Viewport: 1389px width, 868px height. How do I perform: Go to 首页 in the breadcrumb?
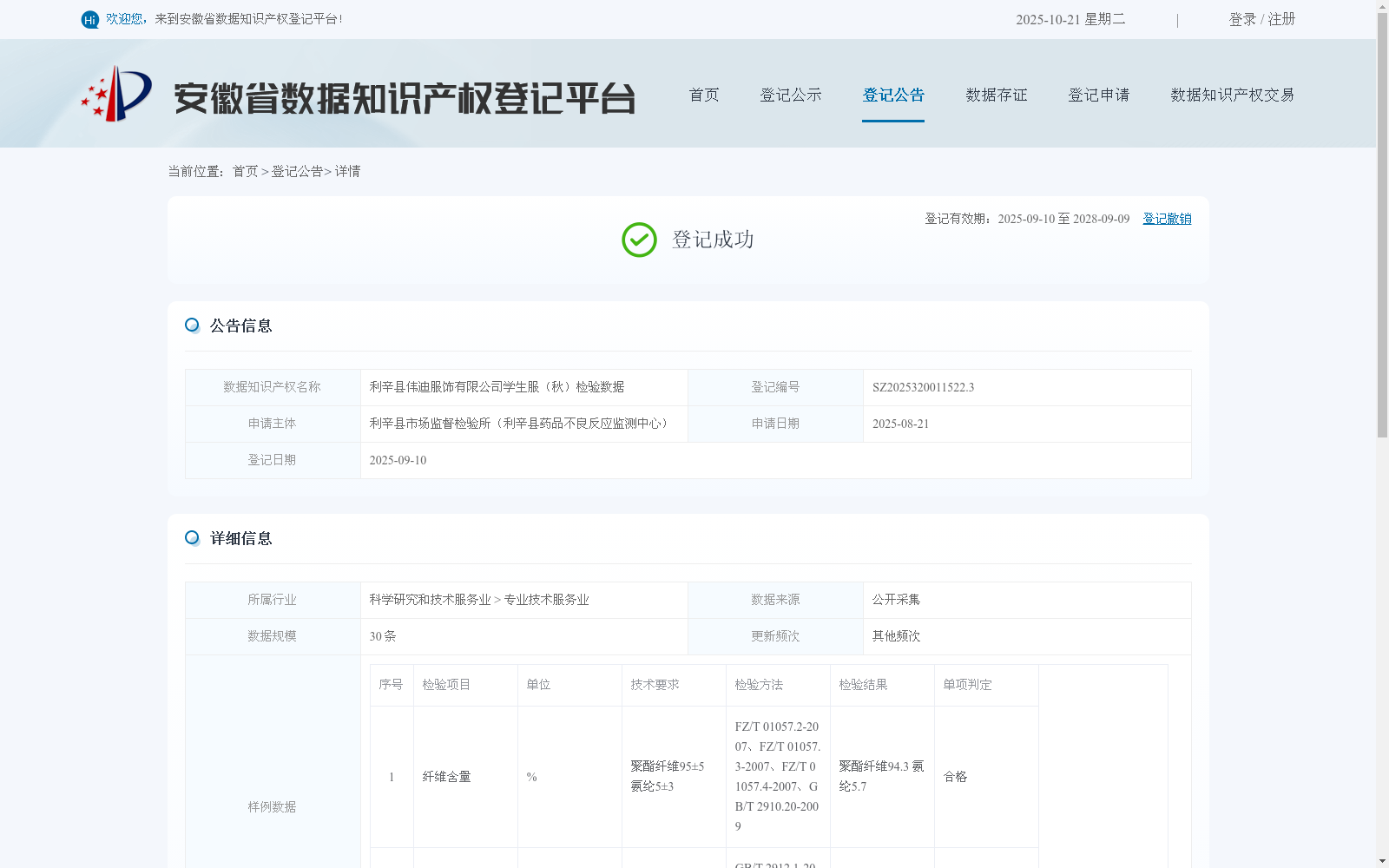click(245, 172)
